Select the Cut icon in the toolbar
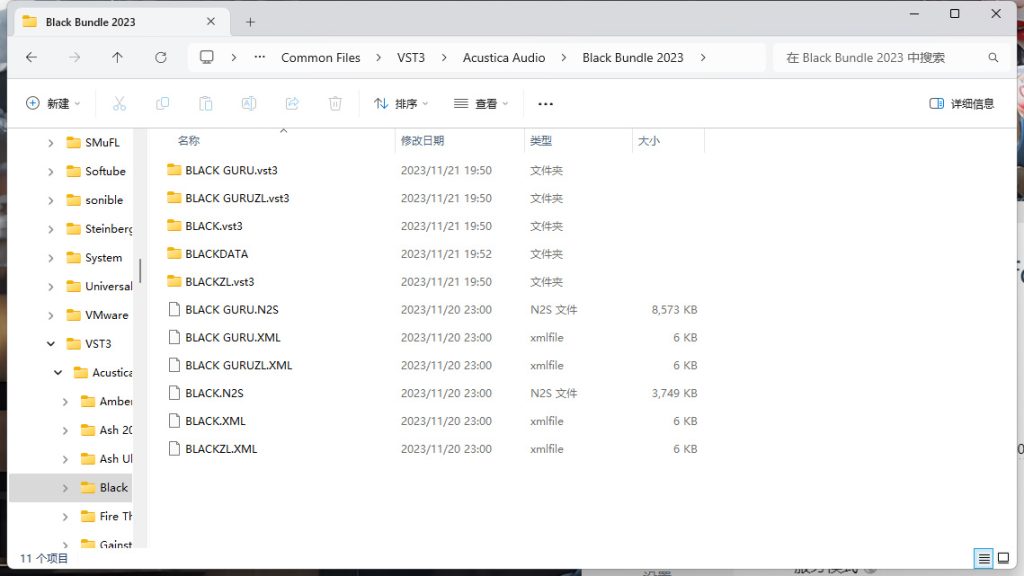This screenshot has height=576, width=1024. 119,103
